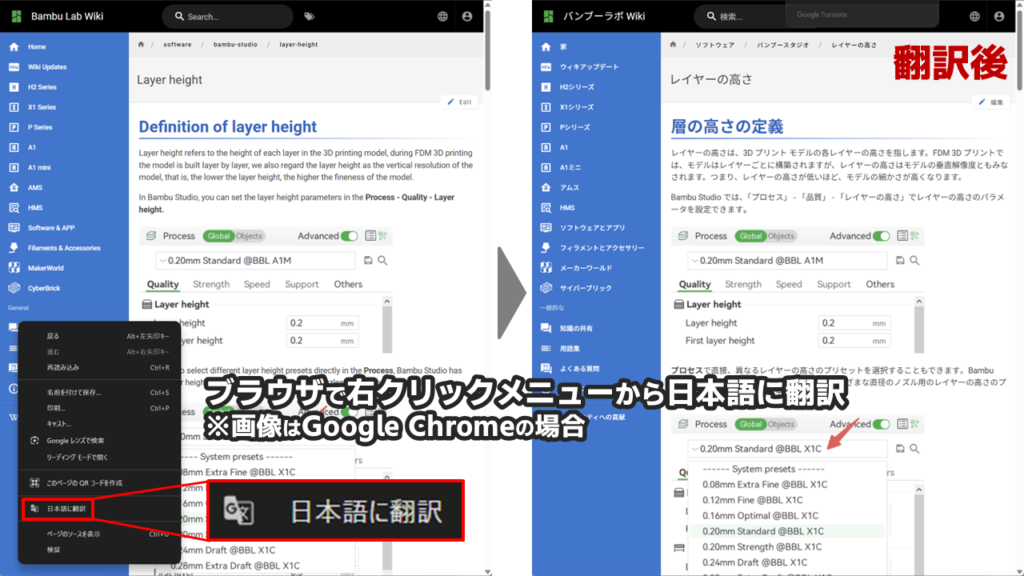
Task: Select 日本語に翻訳 in the context menu
Action: coord(67,509)
